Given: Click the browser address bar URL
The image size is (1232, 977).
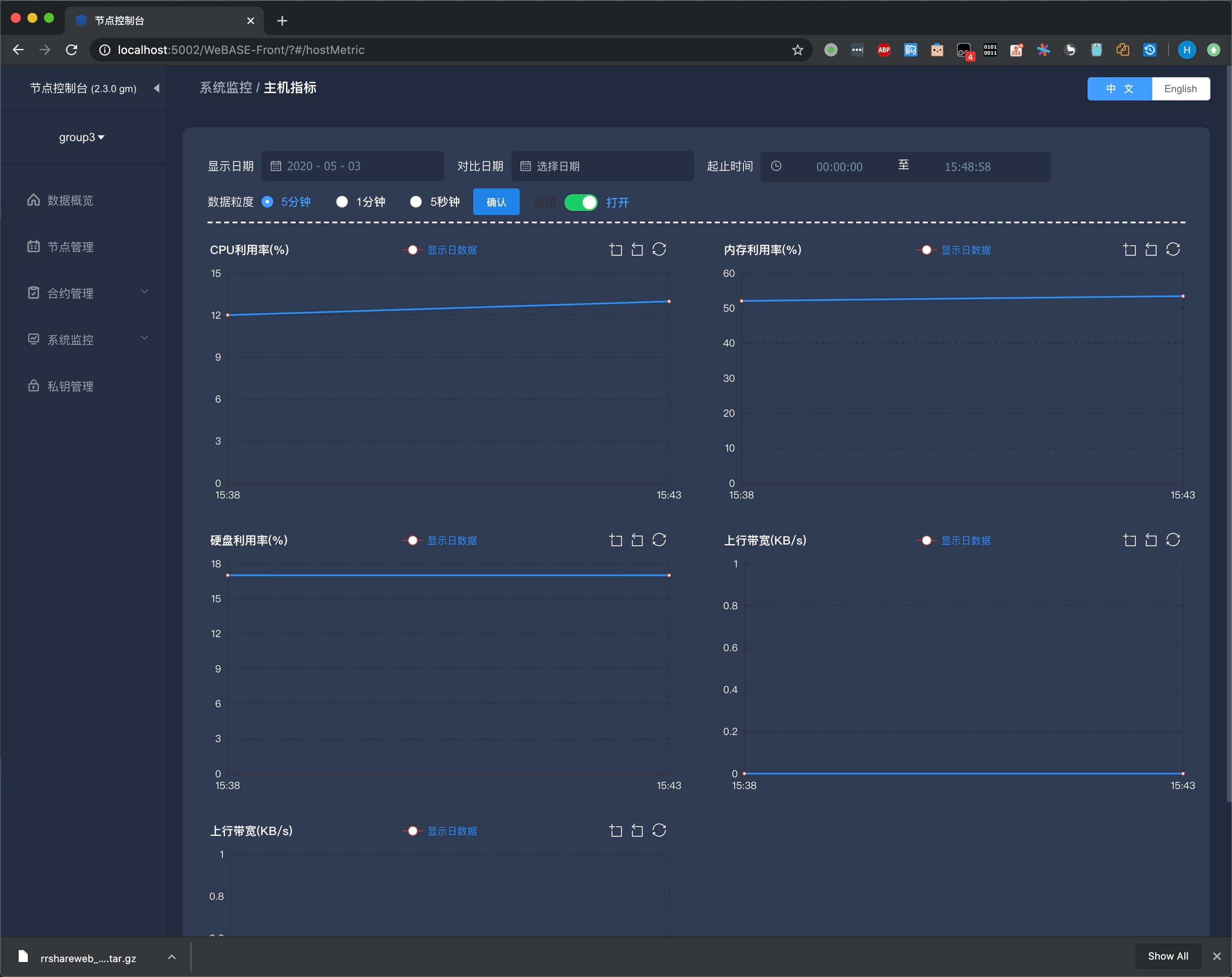Looking at the screenshot, I should [x=241, y=50].
